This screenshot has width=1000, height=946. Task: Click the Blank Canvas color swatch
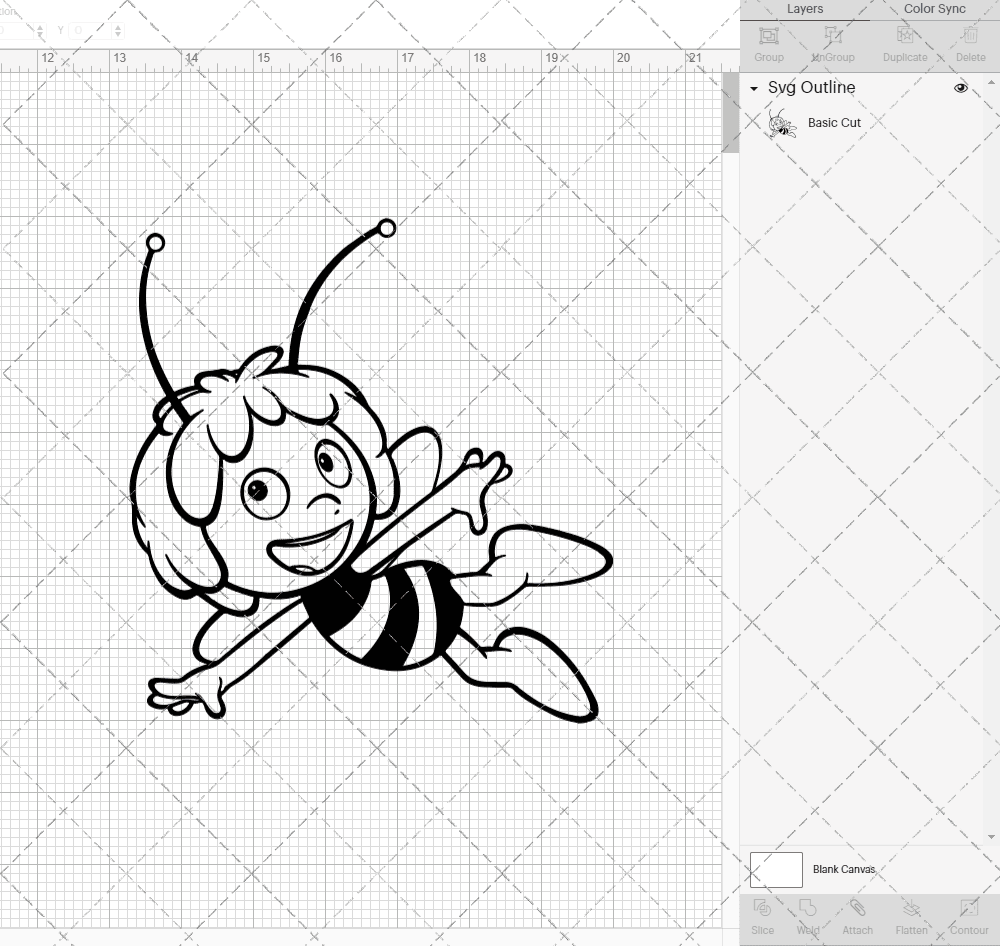click(775, 869)
